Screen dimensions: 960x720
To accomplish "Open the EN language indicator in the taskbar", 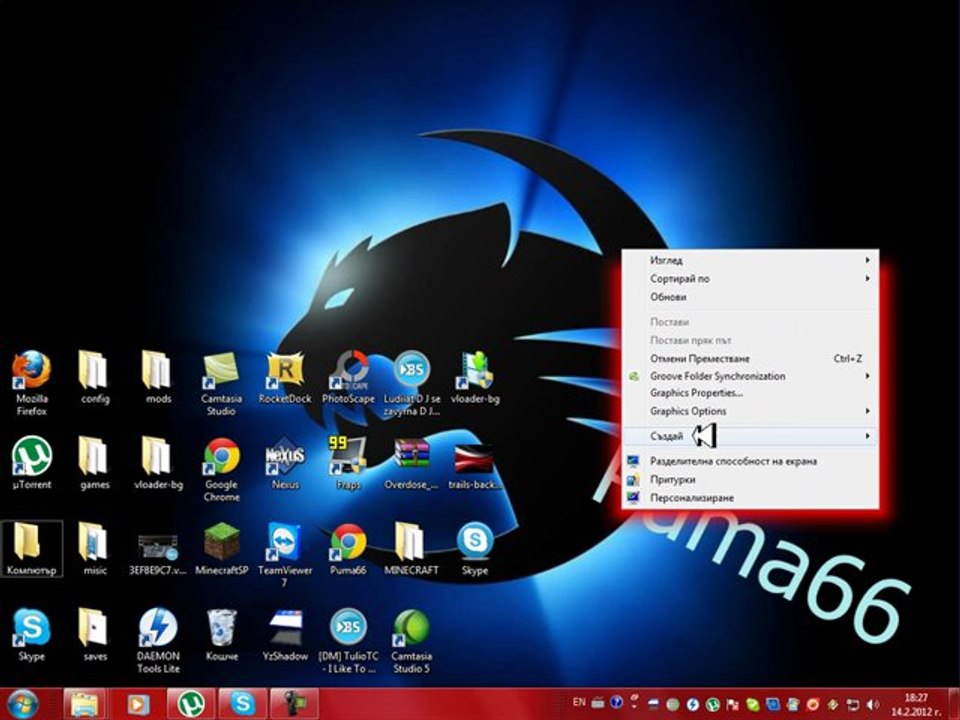I will click(579, 703).
